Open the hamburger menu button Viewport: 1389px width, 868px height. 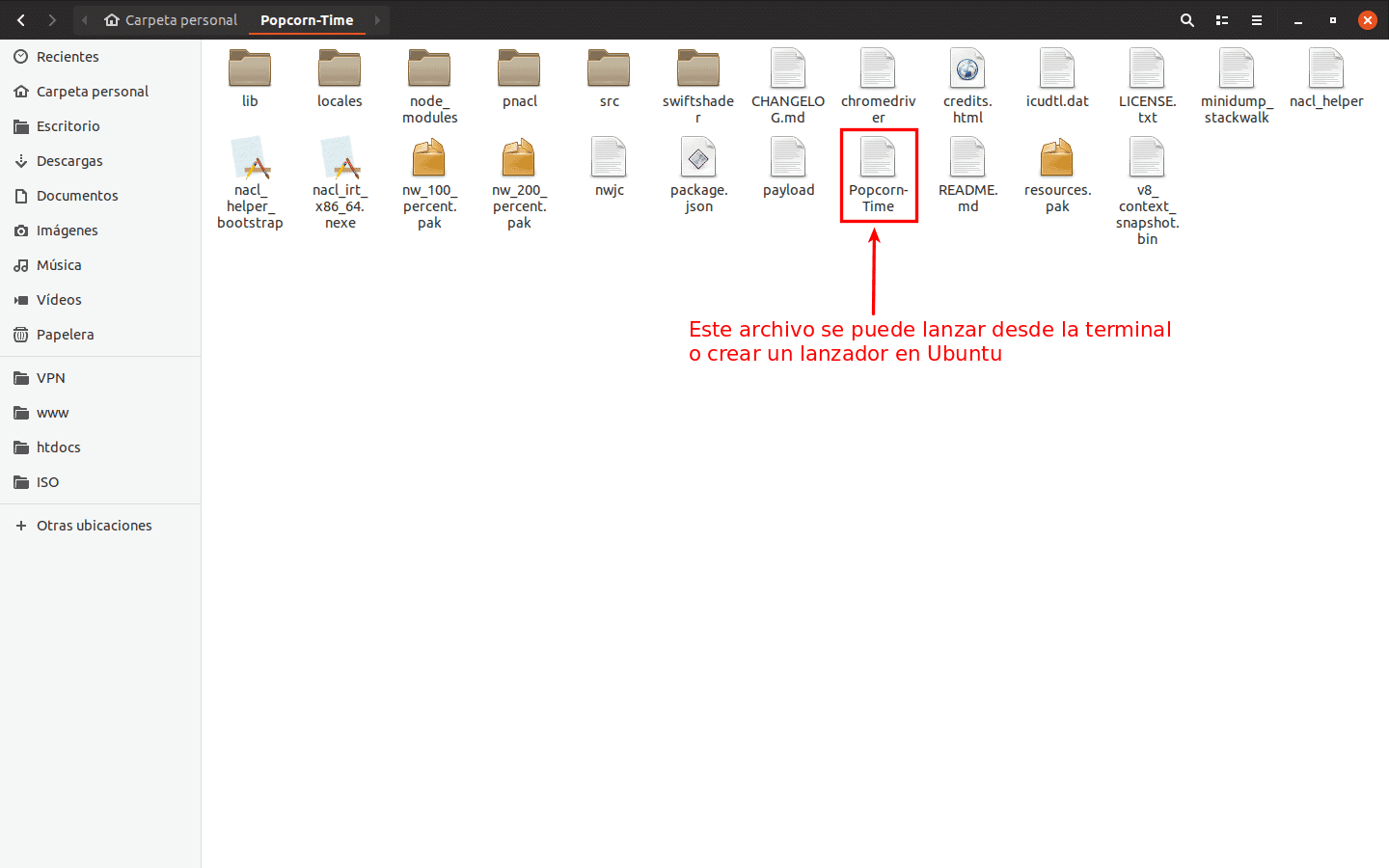click(x=1257, y=19)
